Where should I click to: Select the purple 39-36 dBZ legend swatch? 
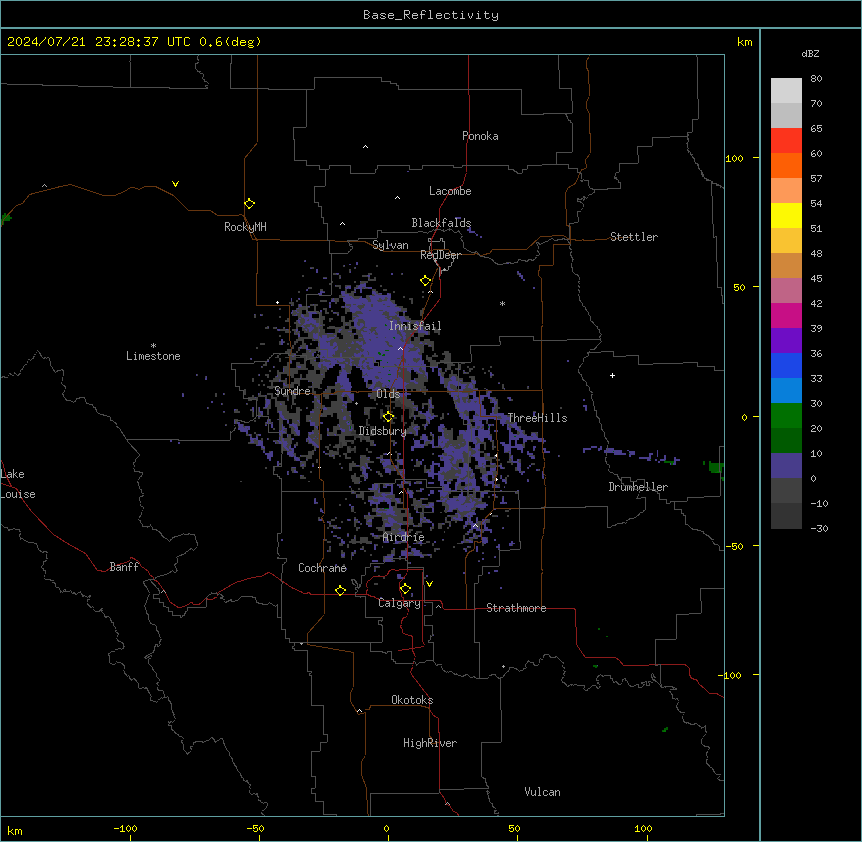click(x=786, y=340)
